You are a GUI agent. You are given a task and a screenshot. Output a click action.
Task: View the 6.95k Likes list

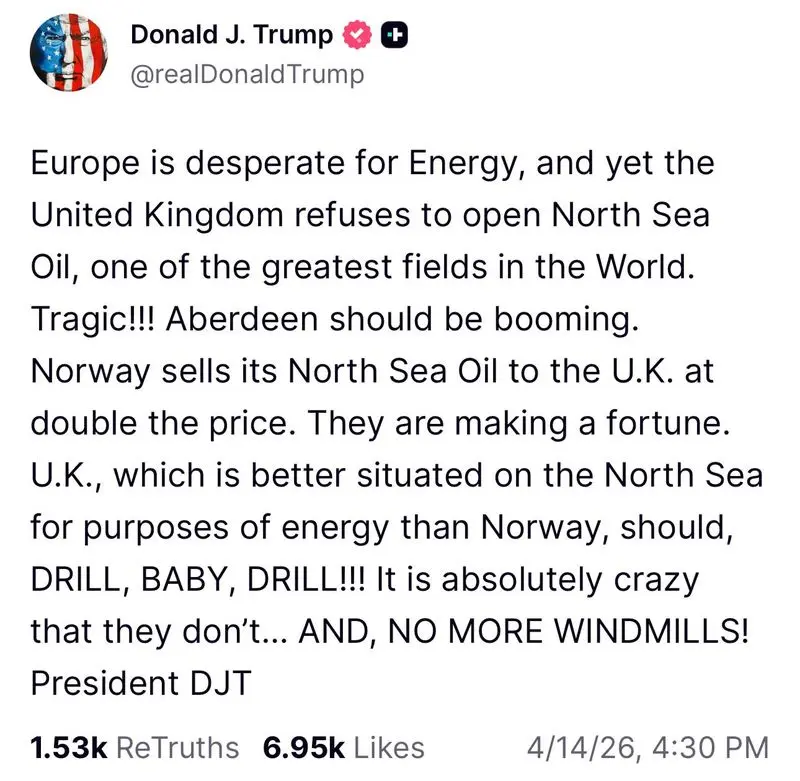click(x=343, y=747)
